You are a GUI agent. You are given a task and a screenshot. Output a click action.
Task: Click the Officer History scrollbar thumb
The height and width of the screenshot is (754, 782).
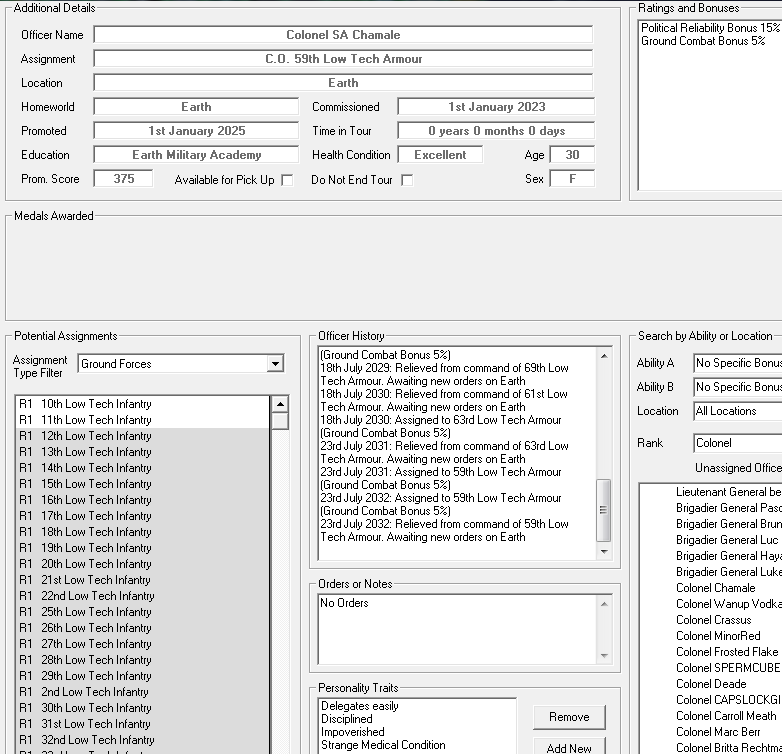603,510
